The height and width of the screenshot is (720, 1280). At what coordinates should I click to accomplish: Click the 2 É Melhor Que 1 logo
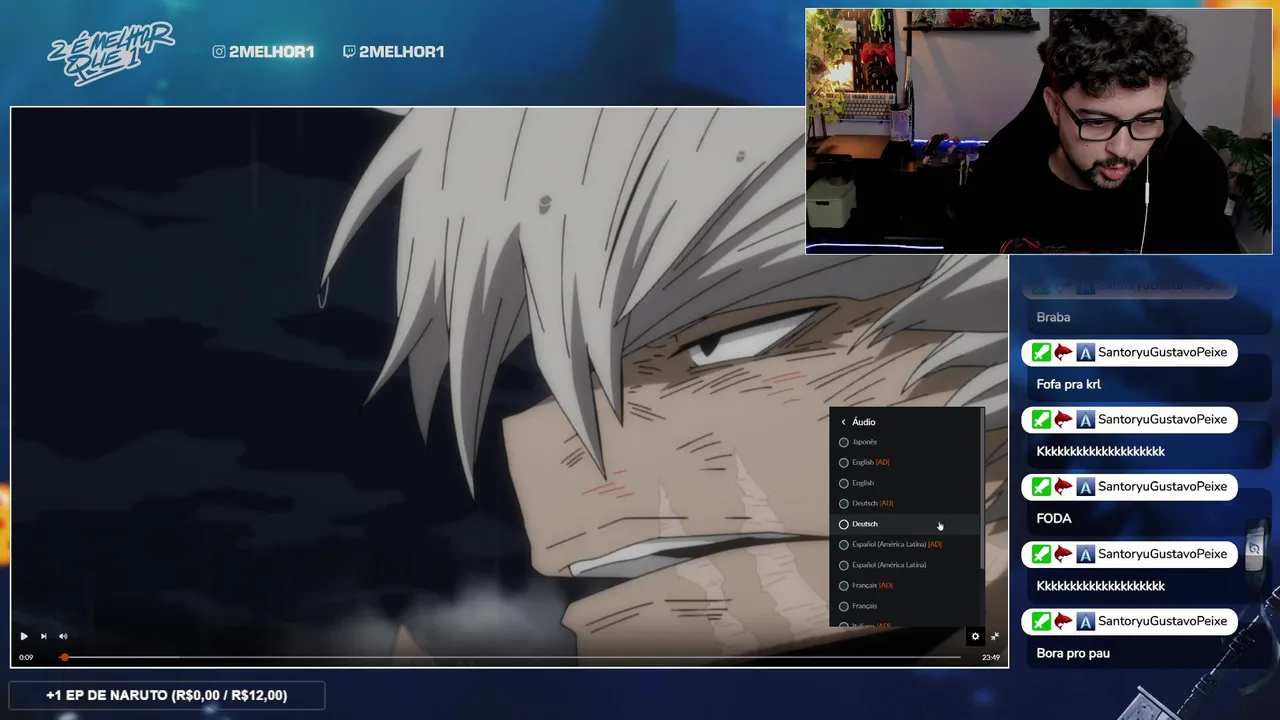(110, 53)
